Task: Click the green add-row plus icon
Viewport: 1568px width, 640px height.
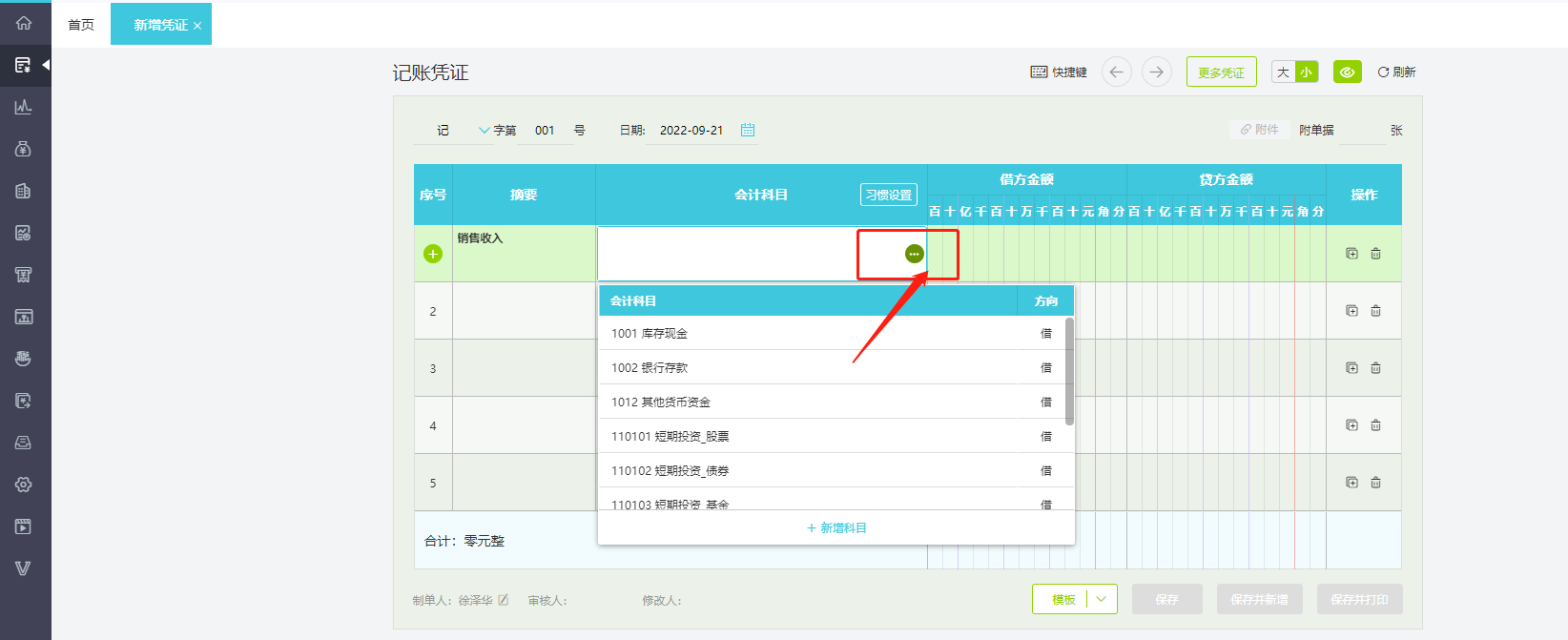Action: coord(433,254)
